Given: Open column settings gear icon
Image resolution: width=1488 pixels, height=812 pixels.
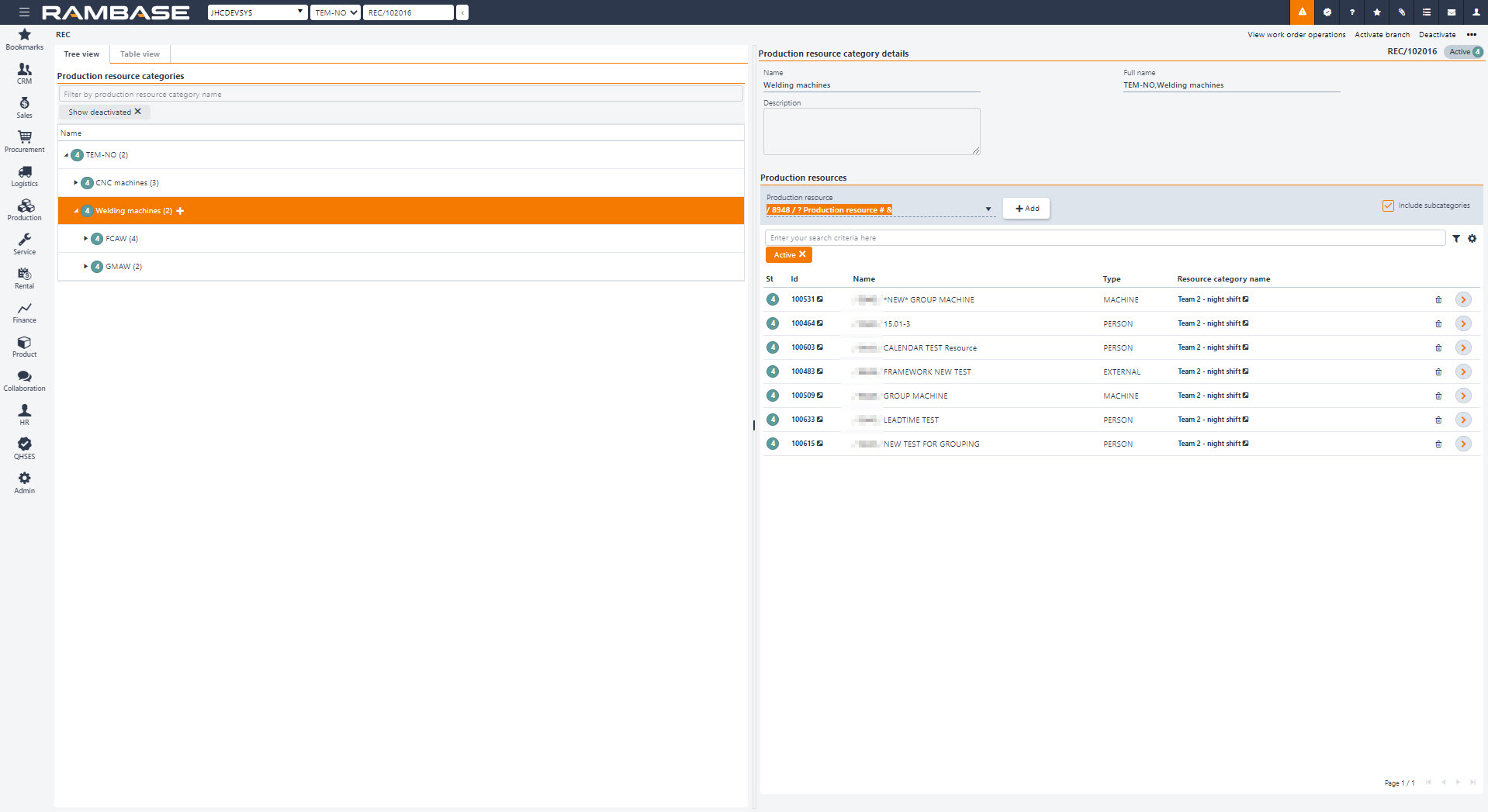Looking at the screenshot, I should 1472,239.
